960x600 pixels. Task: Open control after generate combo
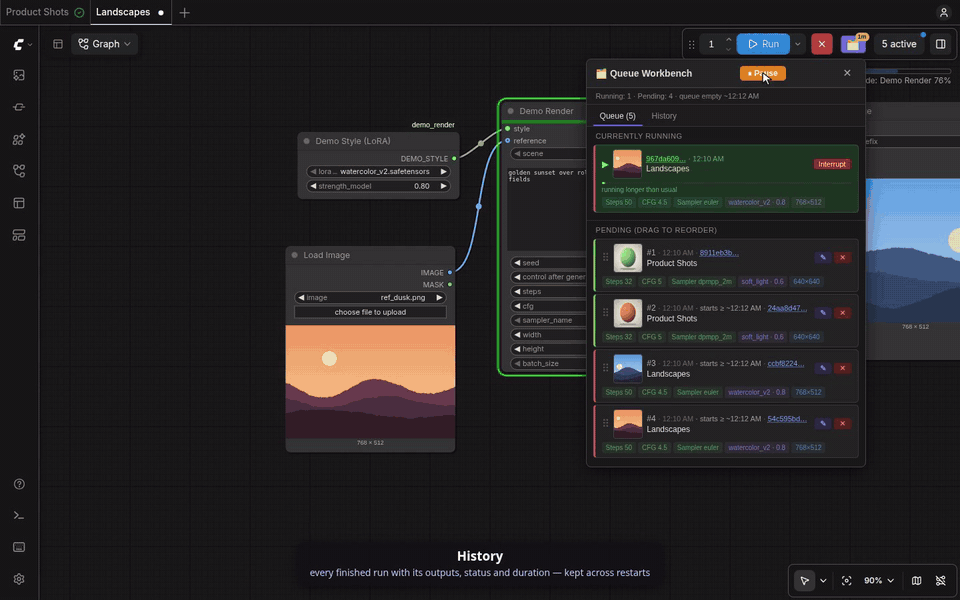[x=548, y=277]
